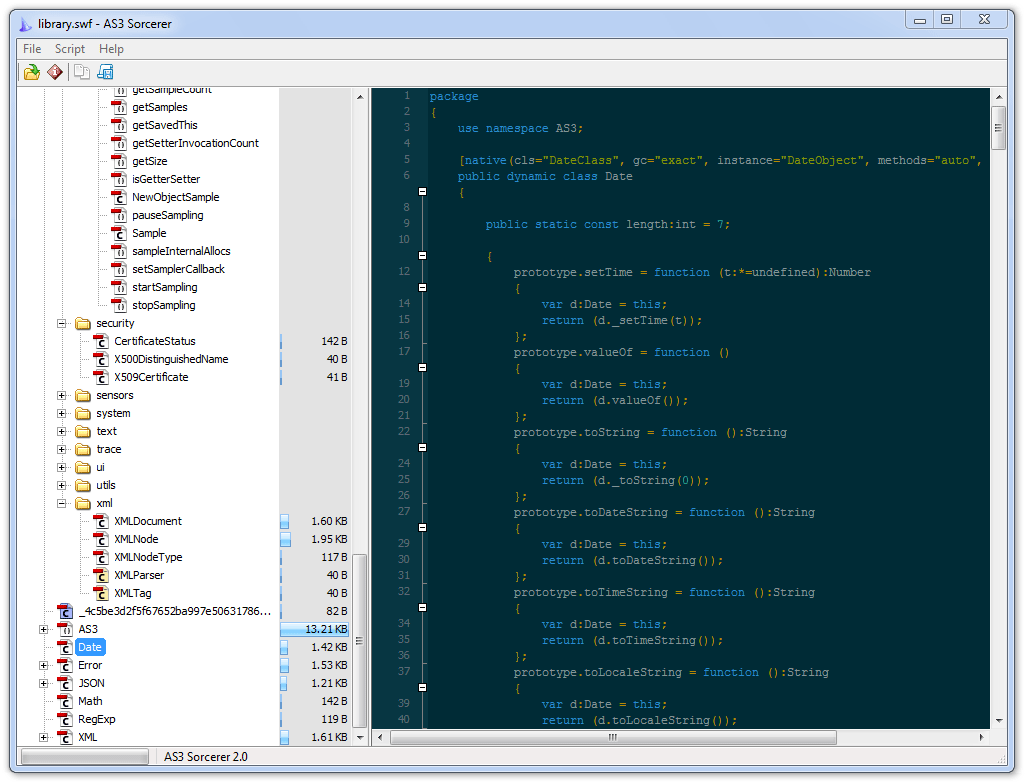Click the Math class icon
The width and height of the screenshot is (1027, 783).
[x=65, y=701]
